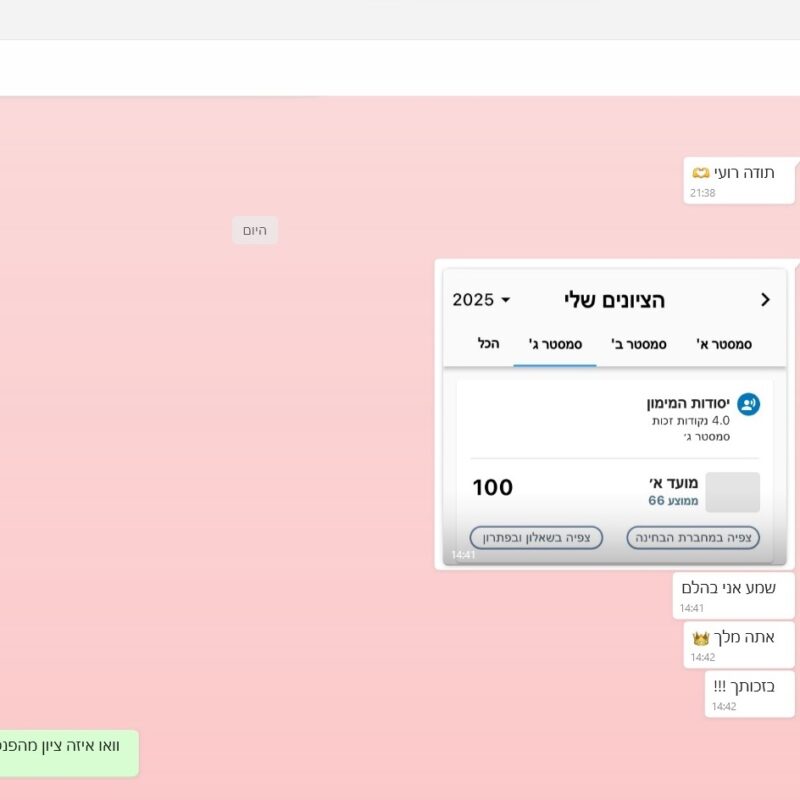Click the היום date chip
Screen dimensions: 800x800
255,231
